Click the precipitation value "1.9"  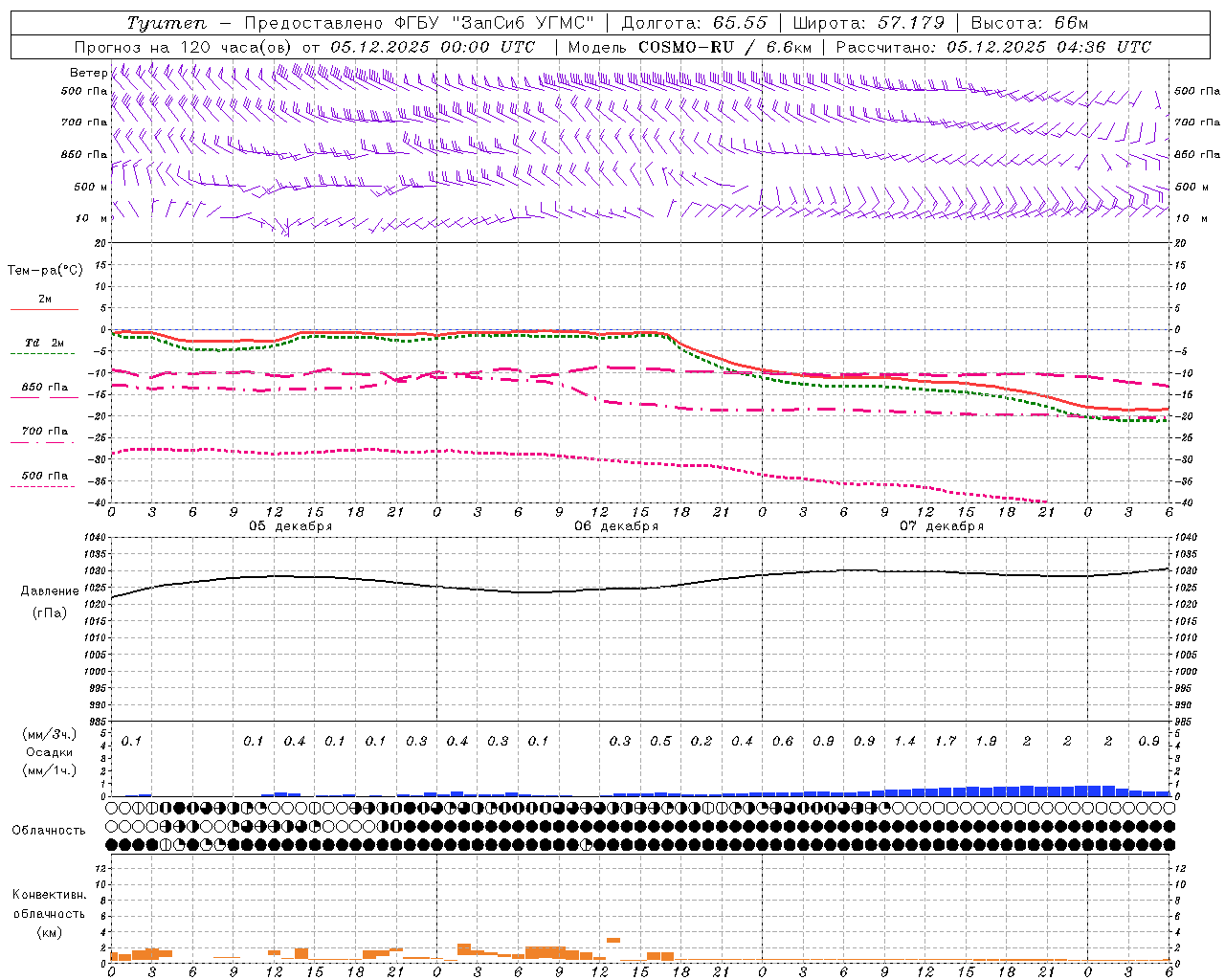tap(986, 741)
